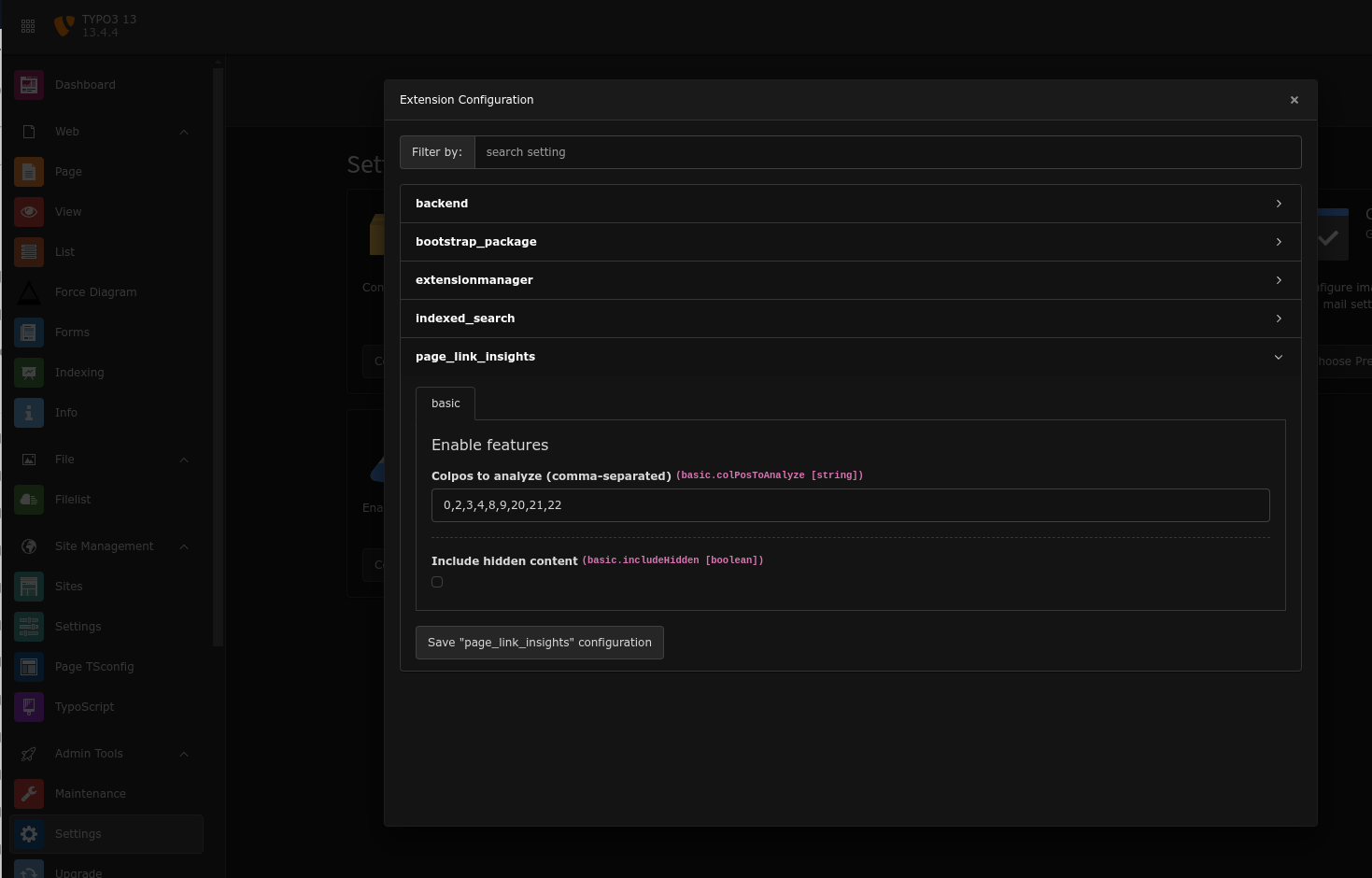Viewport: 1372px width, 878px height.
Task: Expand the backend configuration section
Action: (x=850, y=204)
